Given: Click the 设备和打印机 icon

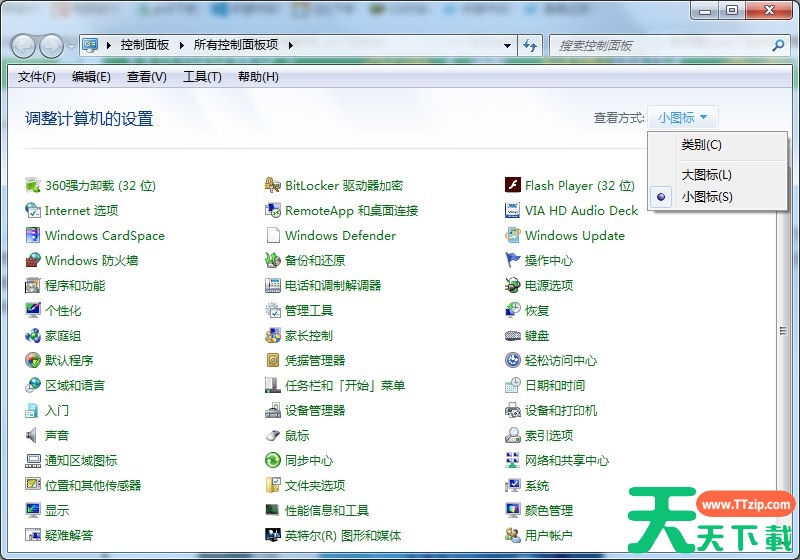Looking at the screenshot, I should [513, 411].
